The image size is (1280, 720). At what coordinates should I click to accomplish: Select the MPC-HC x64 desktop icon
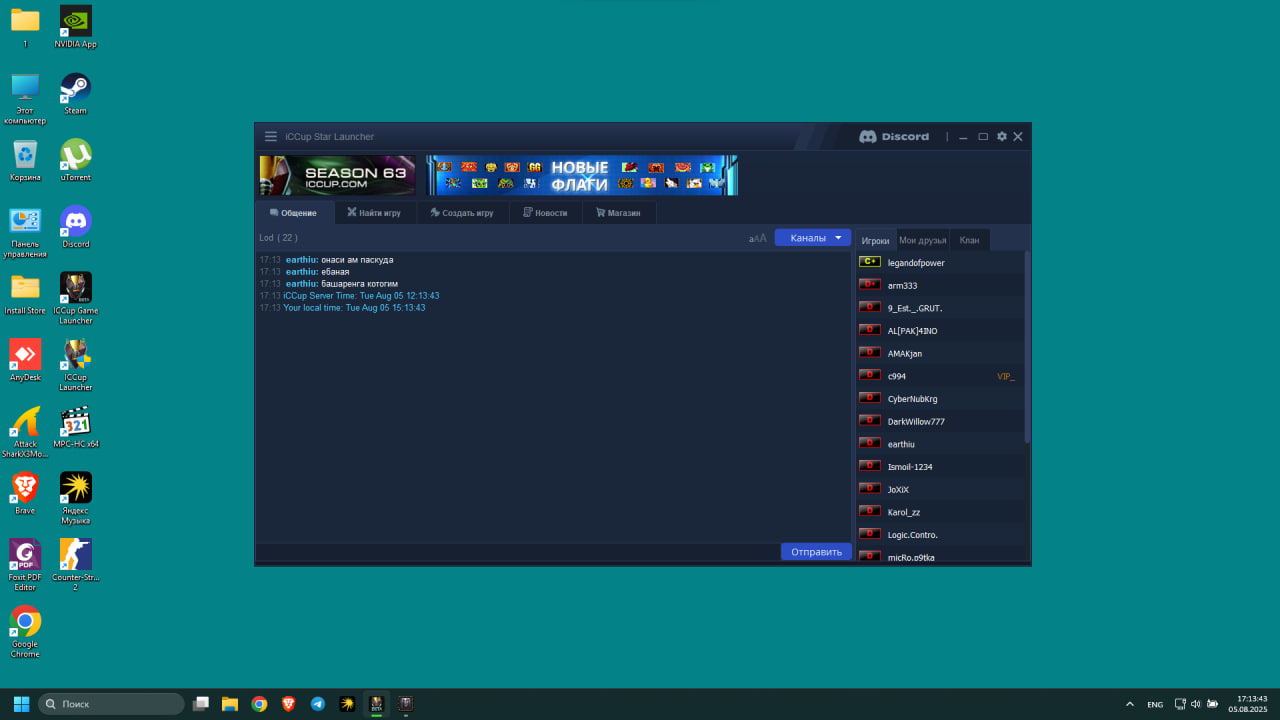click(x=76, y=427)
